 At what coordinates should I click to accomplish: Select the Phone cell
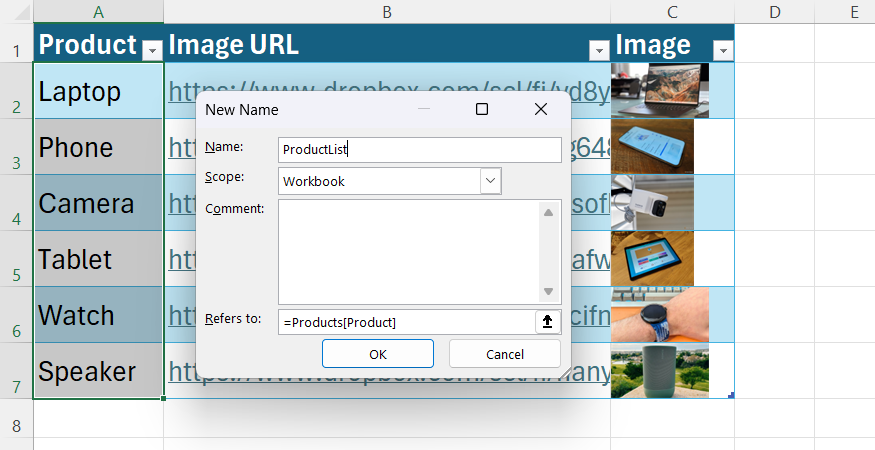coord(98,147)
